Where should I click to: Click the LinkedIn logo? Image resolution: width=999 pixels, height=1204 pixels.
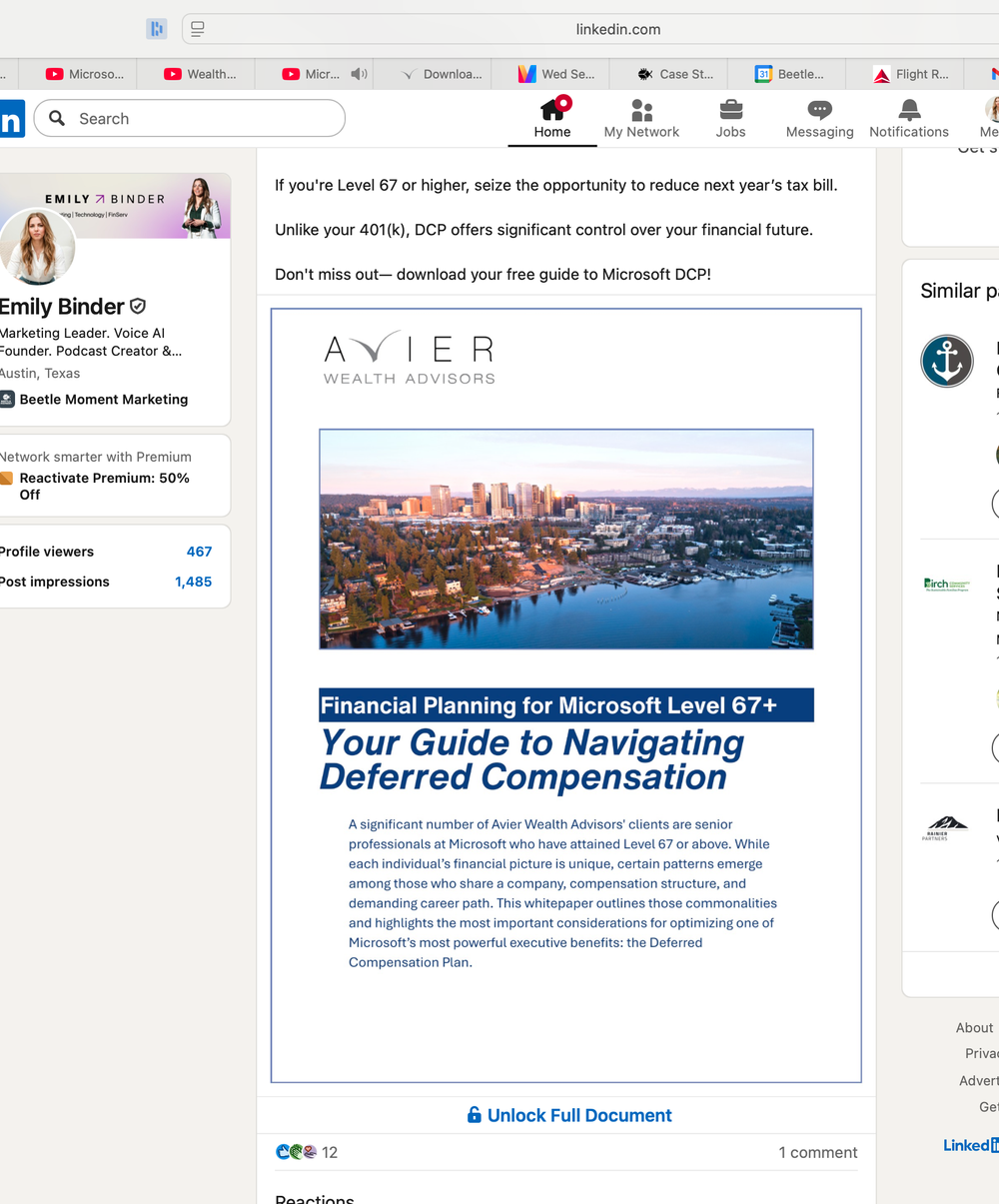(x=11, y=119)
